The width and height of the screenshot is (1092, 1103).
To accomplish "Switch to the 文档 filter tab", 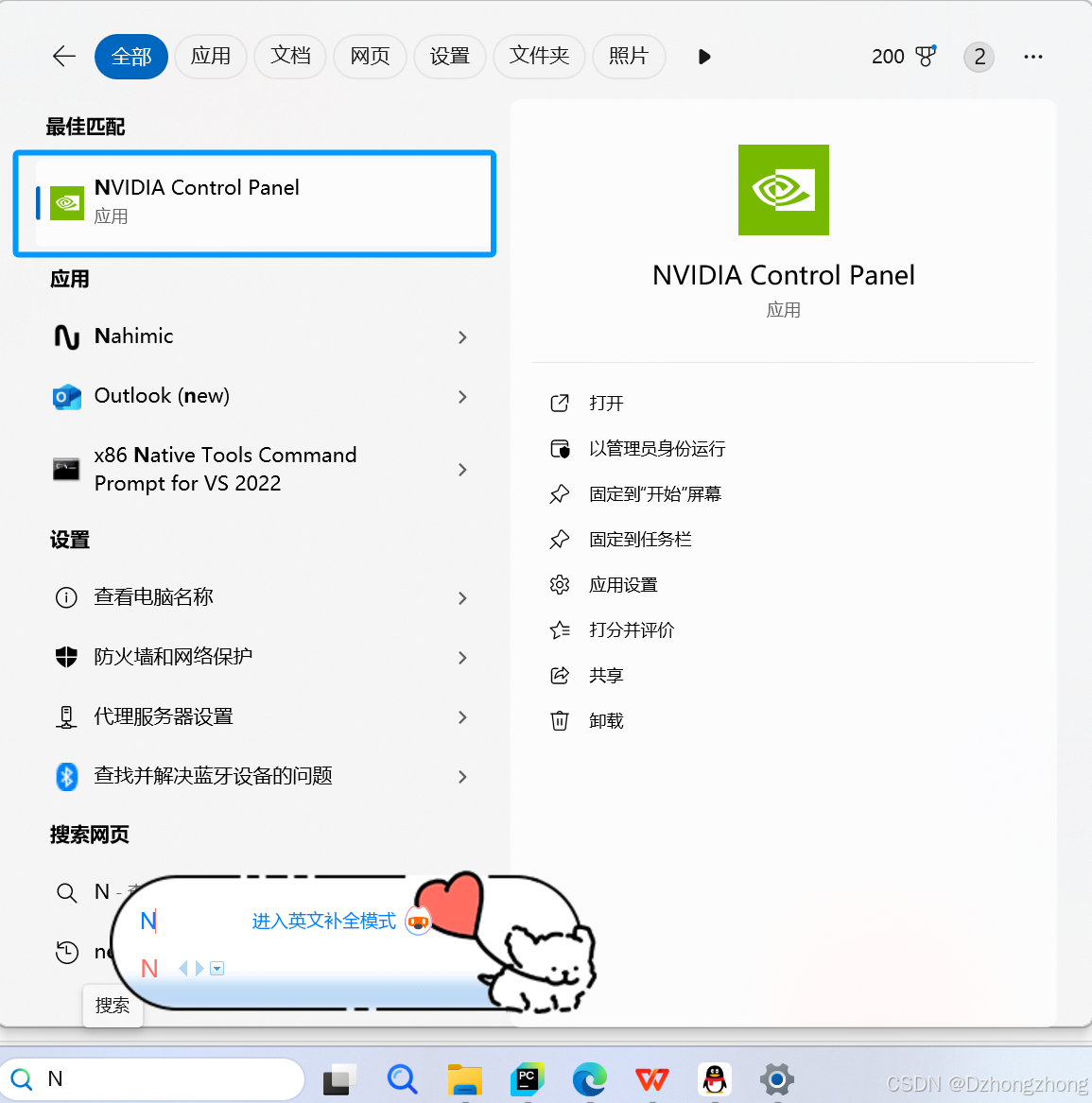I will [290, 57].
